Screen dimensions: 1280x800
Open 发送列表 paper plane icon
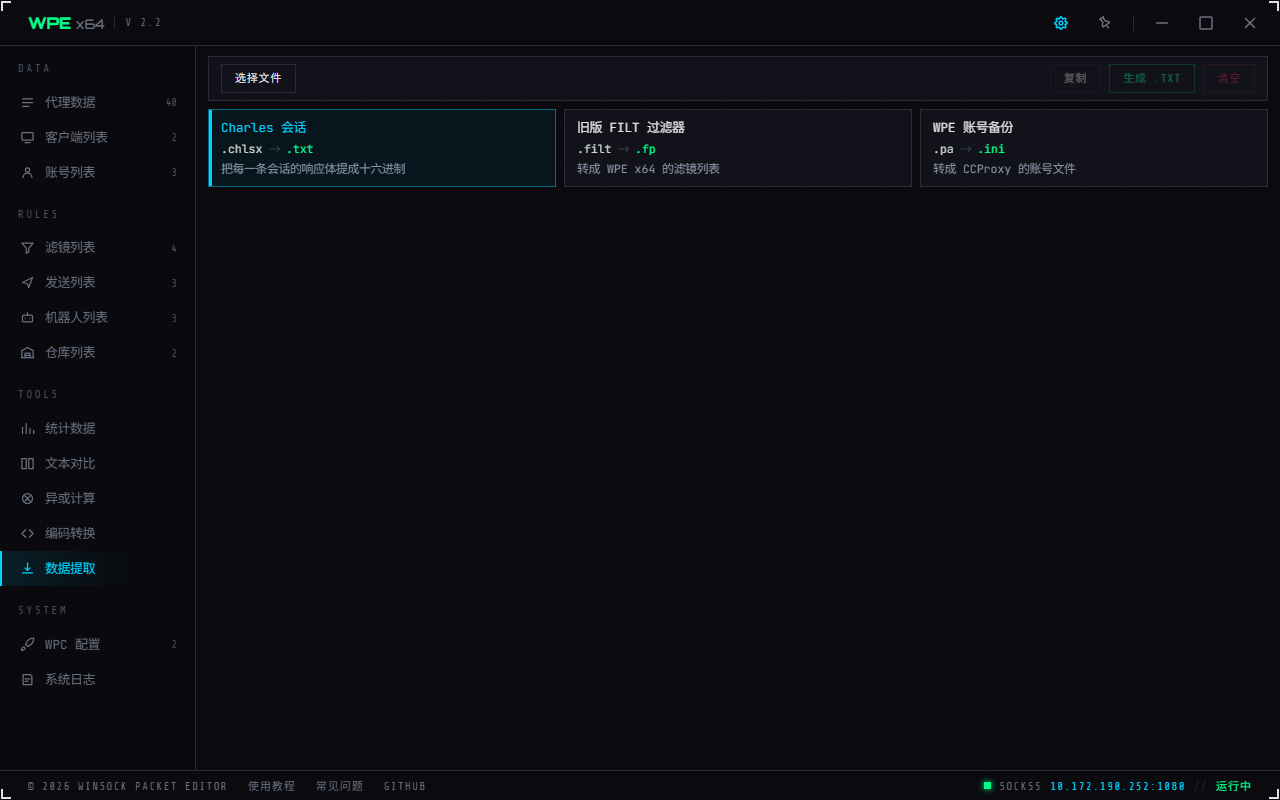click(x=27, y=283)
